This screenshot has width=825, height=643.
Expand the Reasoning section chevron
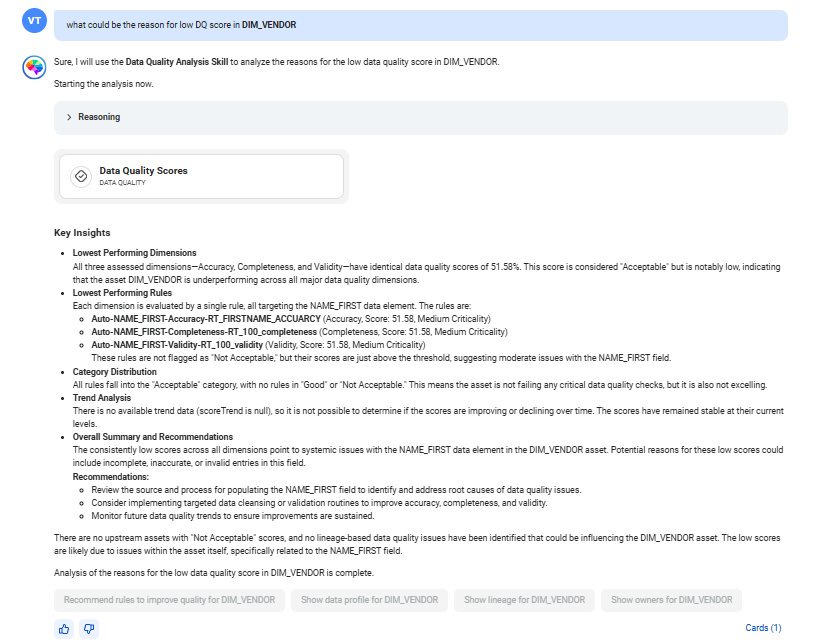pyautogui.click(x=69, y=117)
